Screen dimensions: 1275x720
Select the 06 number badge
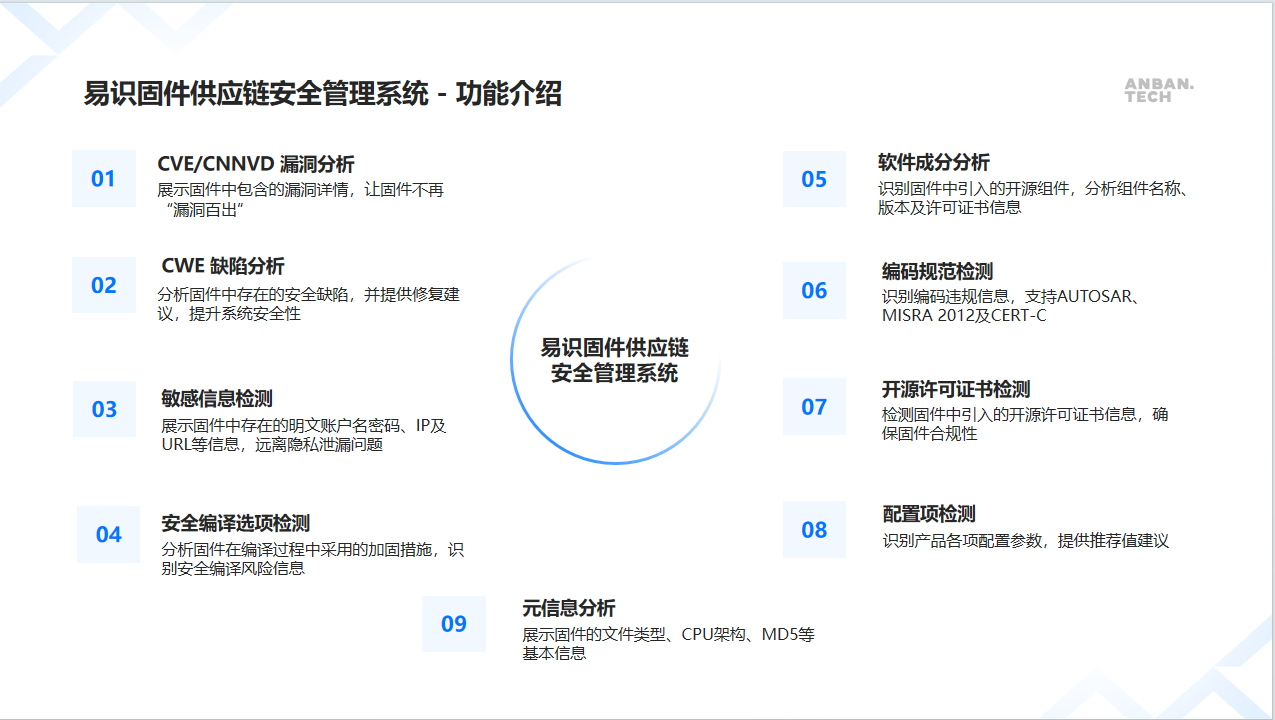click(x=814, y=291)
